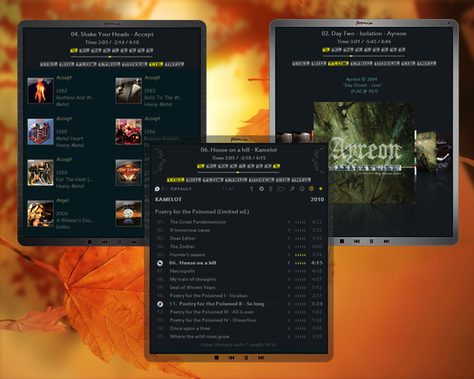Collapse the Kamelot 2010 album group header
Image resolution: width=474 pixels, height=379 pixels.
tap(239, 199)
